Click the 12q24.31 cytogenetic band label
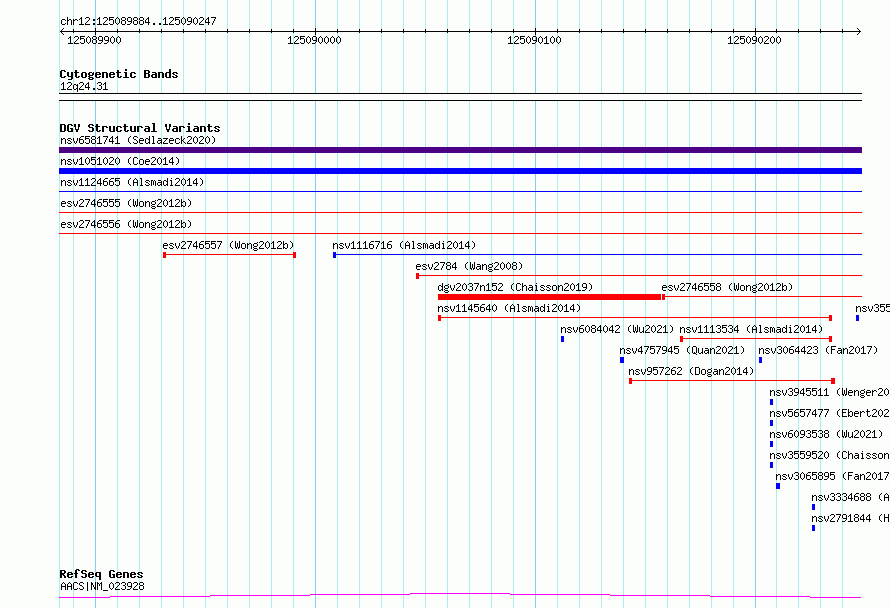 (84, 86)
